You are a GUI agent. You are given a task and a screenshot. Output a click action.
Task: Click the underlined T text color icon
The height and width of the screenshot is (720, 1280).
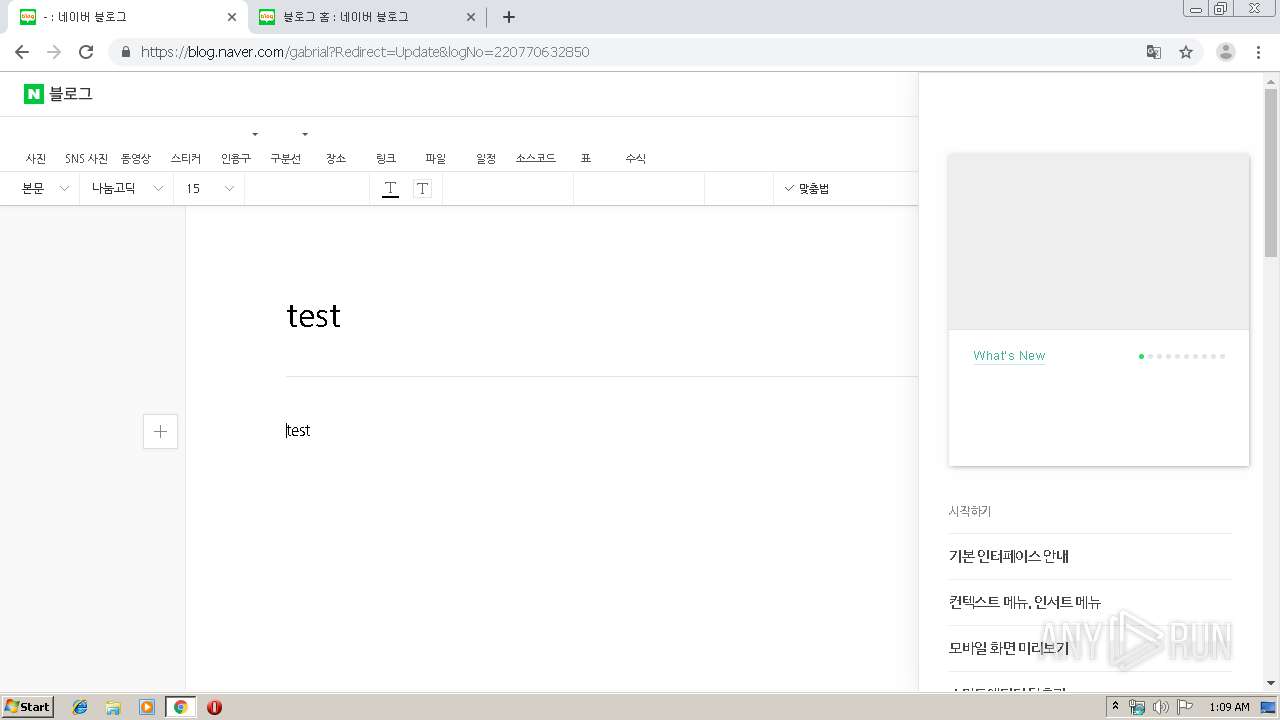[x=390, y=189]
